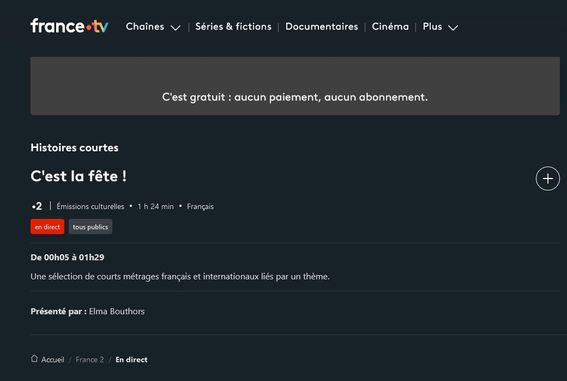This screenshot has width=567, height=381.
Task: Click the C'est la fête ! heading
Action: pos(79,176)
